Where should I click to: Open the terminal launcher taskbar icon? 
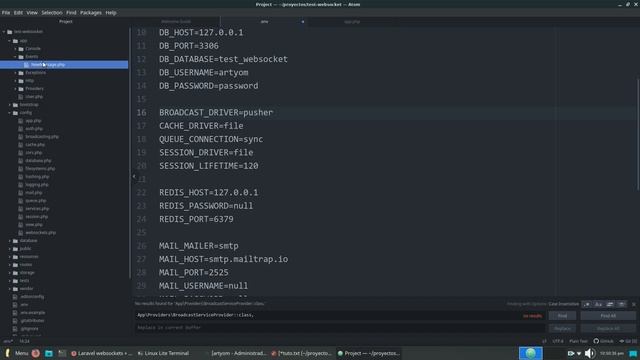coord(62,353)
